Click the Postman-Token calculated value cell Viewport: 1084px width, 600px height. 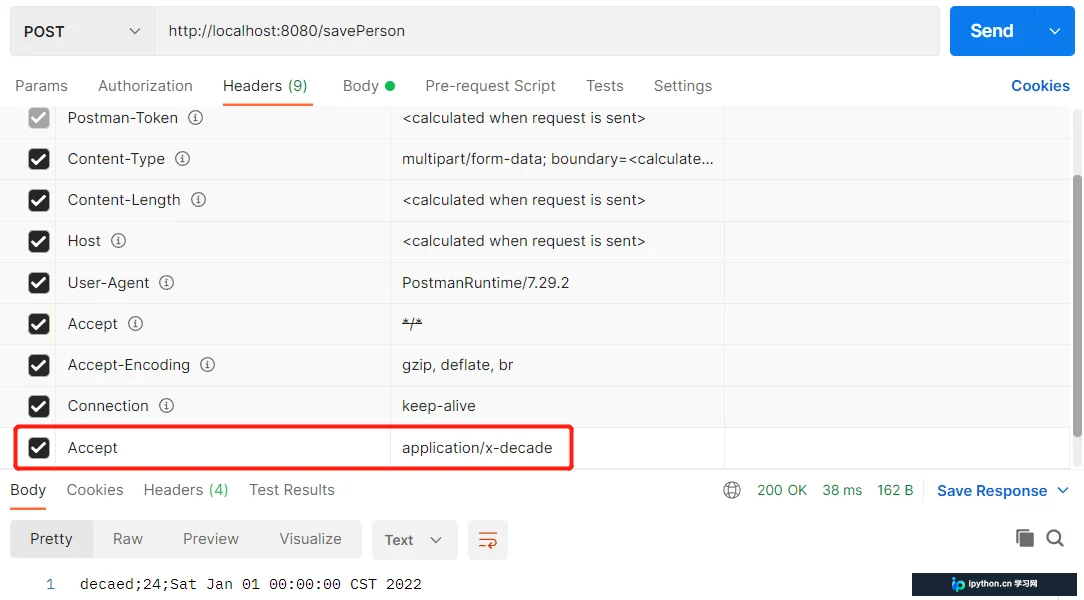557,118
